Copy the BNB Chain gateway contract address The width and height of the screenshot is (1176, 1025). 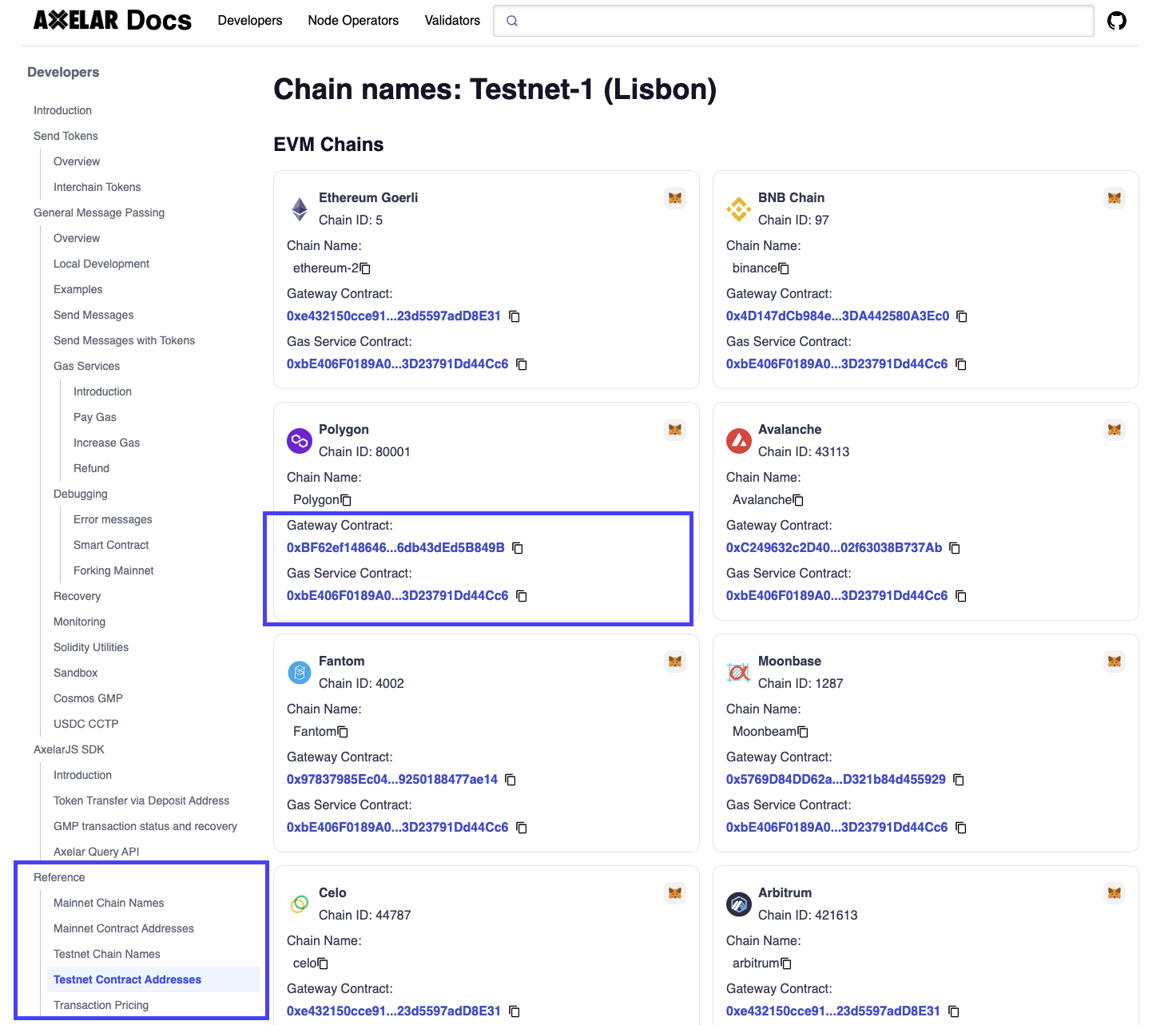961,316
